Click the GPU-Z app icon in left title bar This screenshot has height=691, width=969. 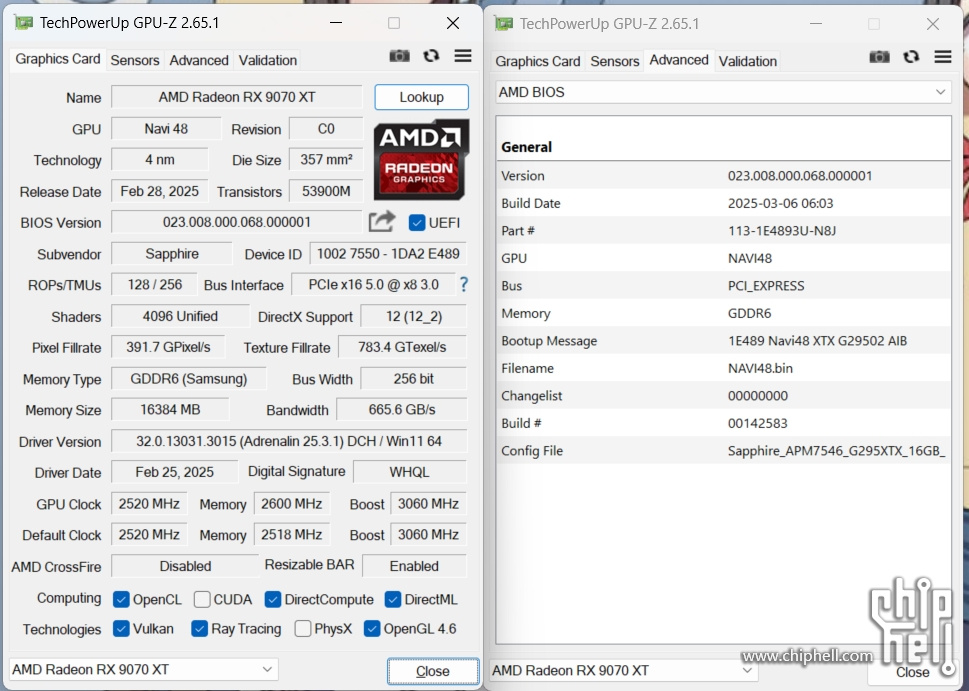23,23
